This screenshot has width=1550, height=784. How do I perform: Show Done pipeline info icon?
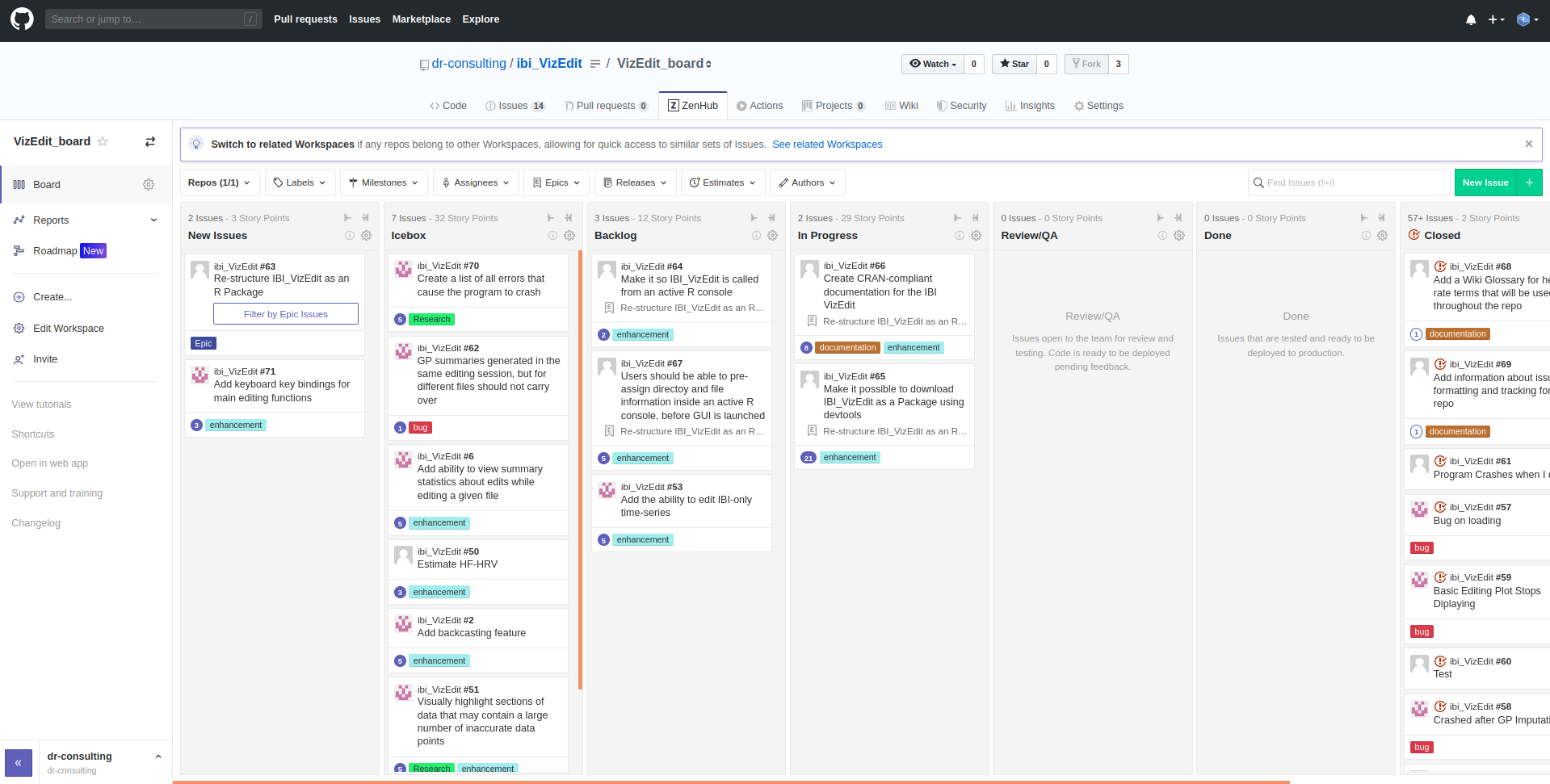(1366, 236)
